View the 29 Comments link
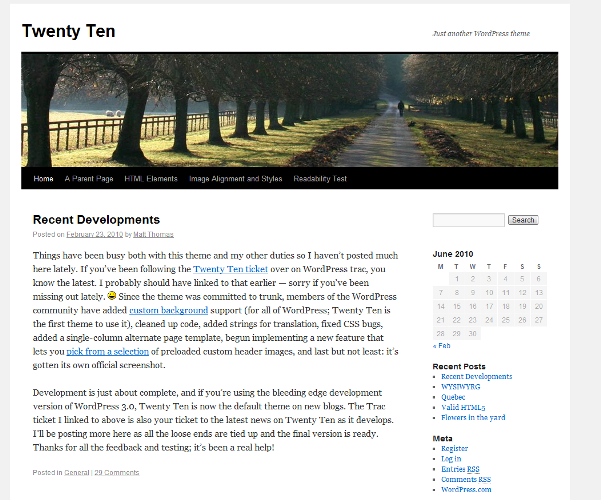 tap(117, 472)
